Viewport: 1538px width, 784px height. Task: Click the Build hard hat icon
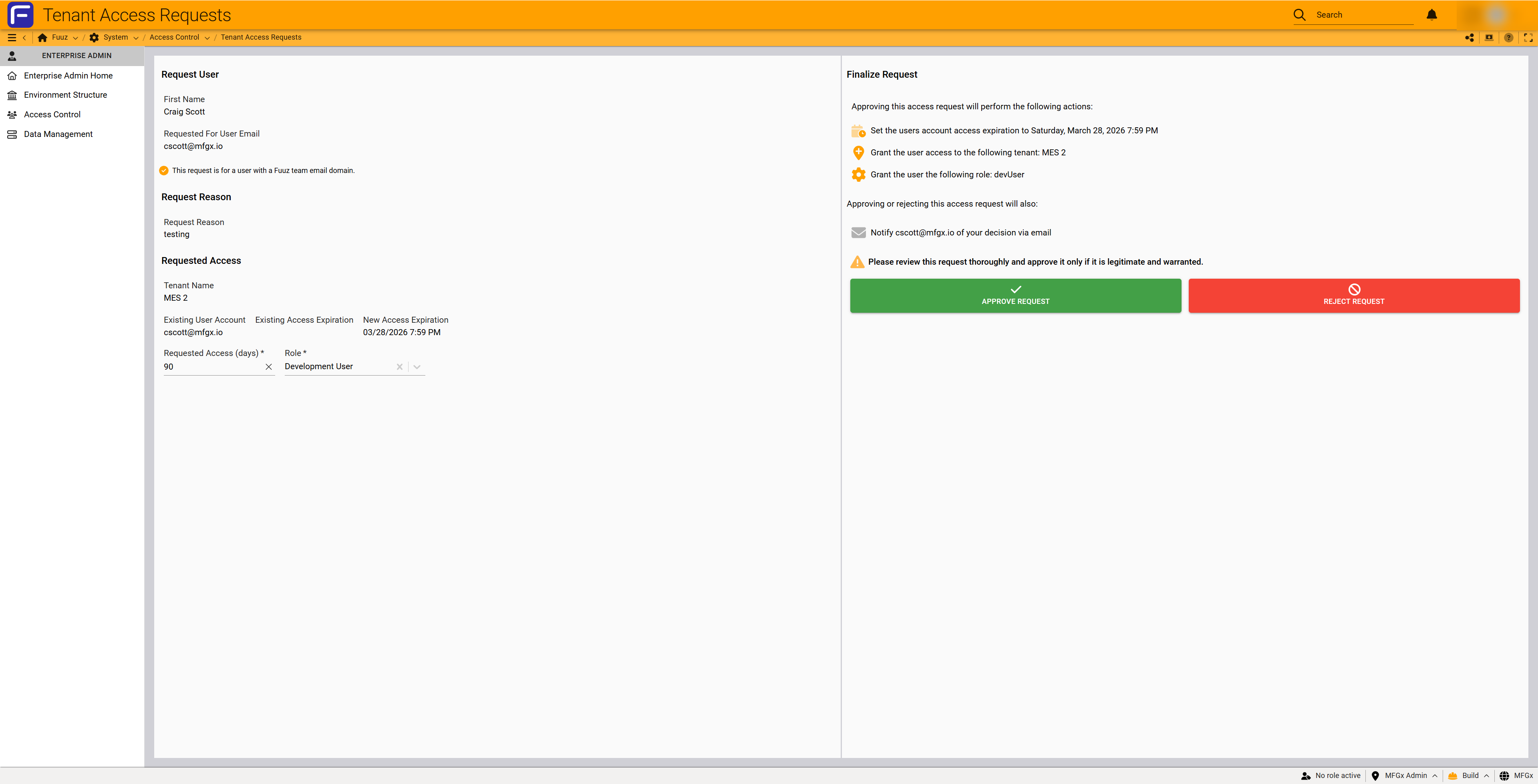1453,776
